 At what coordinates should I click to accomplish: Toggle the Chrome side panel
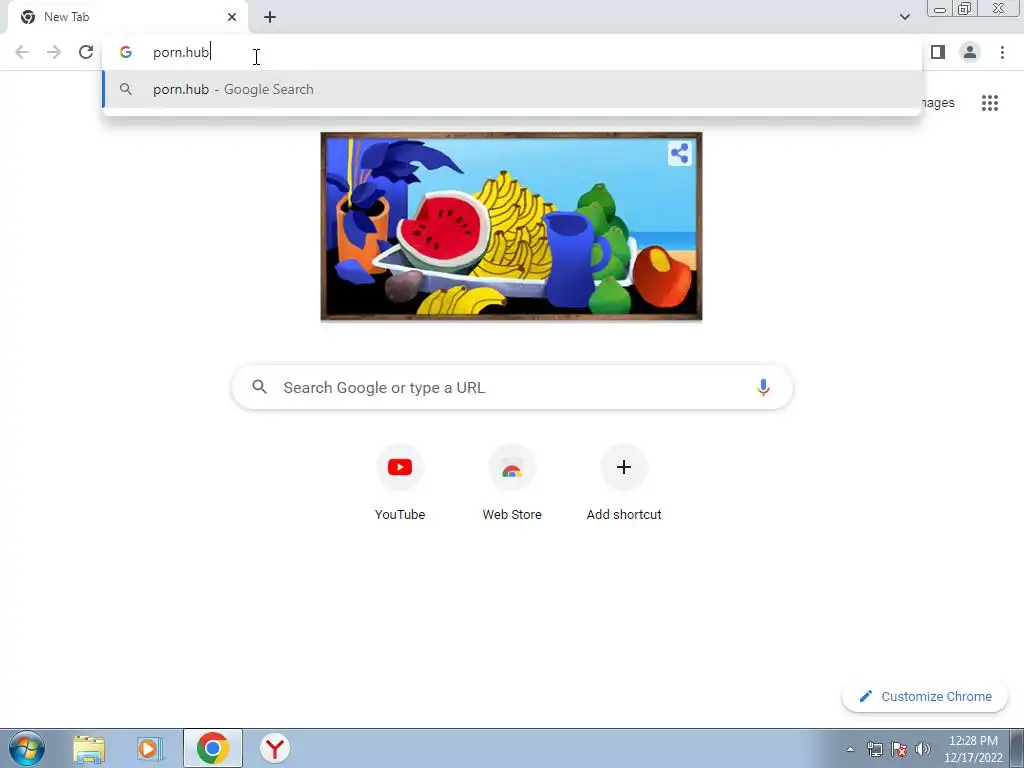[938, 52]
